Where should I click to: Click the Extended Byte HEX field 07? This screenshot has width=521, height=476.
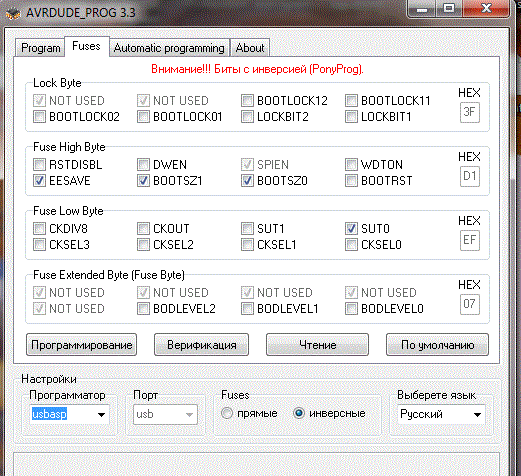point(470,304)
